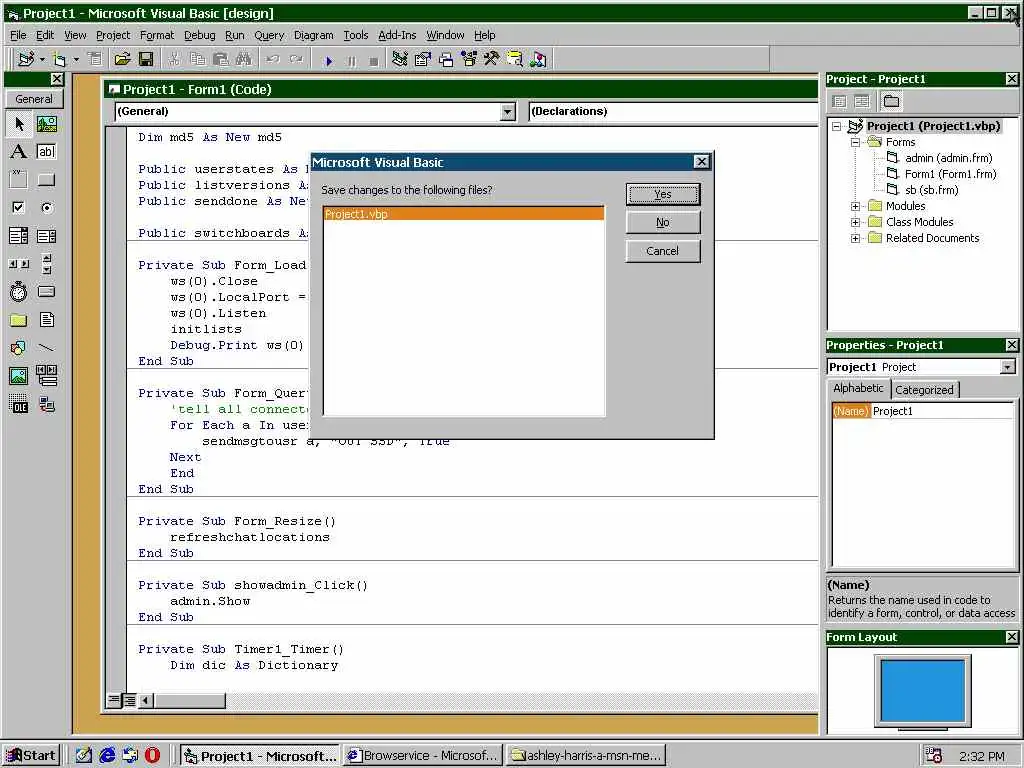Open Form Layout Window toolbar icon
1024x768 pixels.
[446, 60]
